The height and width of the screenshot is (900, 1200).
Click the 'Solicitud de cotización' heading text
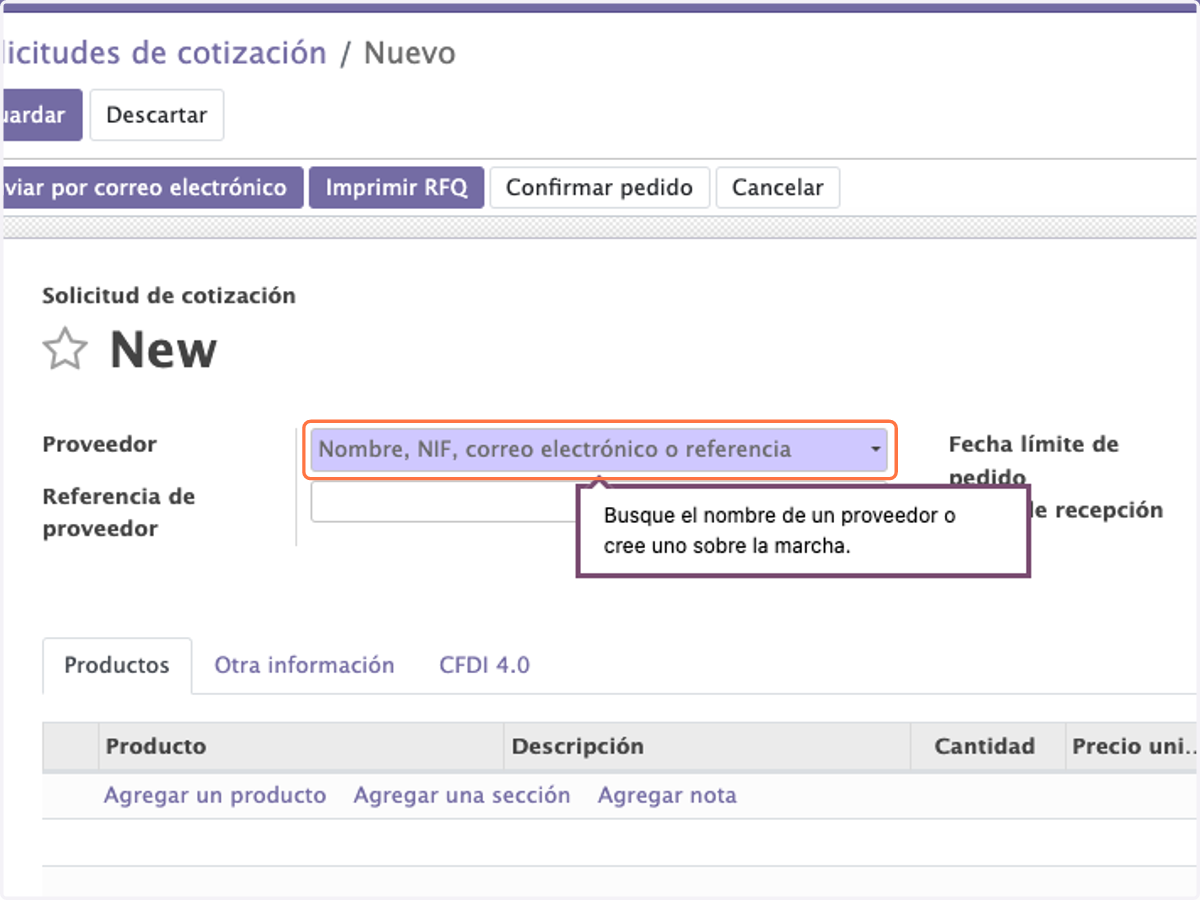point(169,296)
